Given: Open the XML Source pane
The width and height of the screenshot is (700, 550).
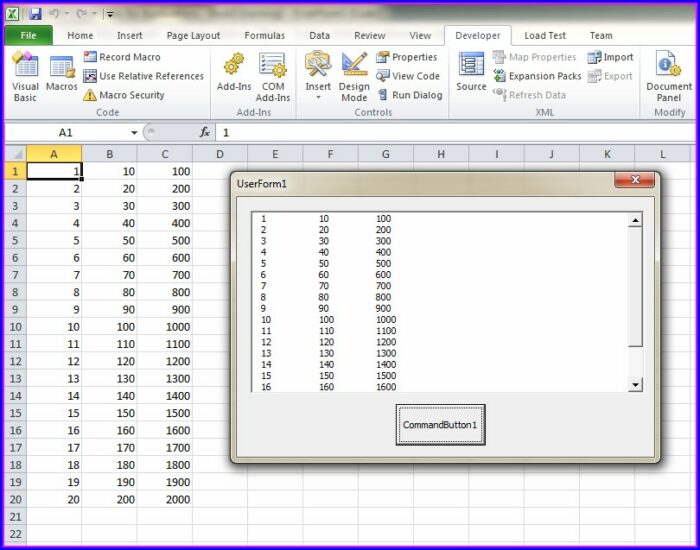Looking at the screenshot, I should pos(471,71).
